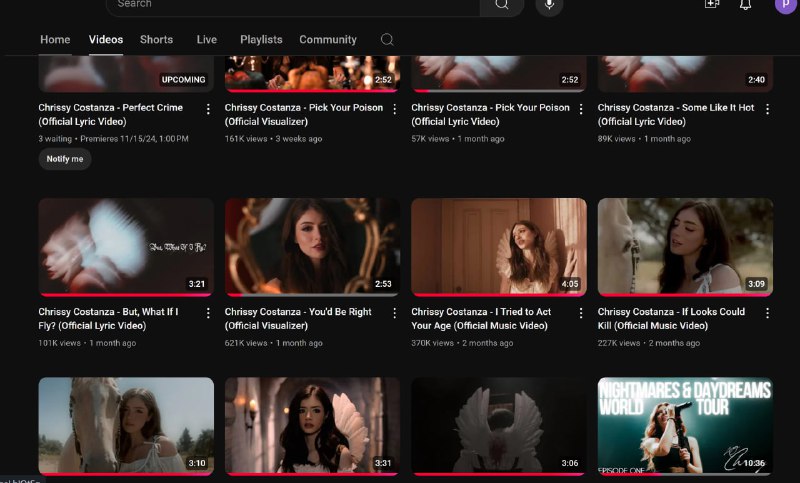Screen dimensions: 800x483
Task: Open the notifications bell
Action: (x=745, y=5)
